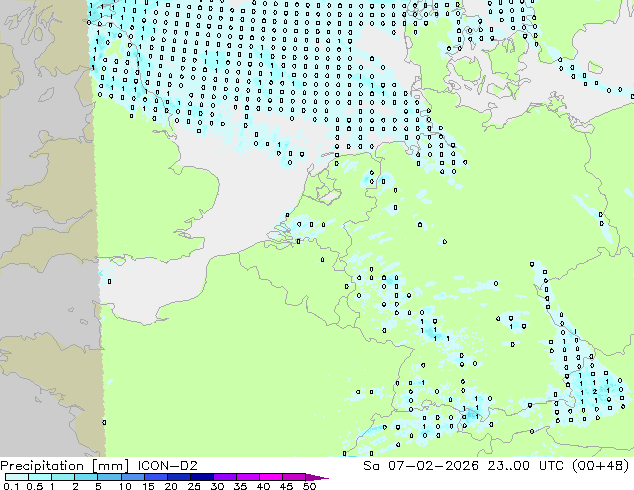Viewport: 634px width, 490px height.
Task: Click the 2–5 mm legend color swatch
Action: [x=86, y=477]
